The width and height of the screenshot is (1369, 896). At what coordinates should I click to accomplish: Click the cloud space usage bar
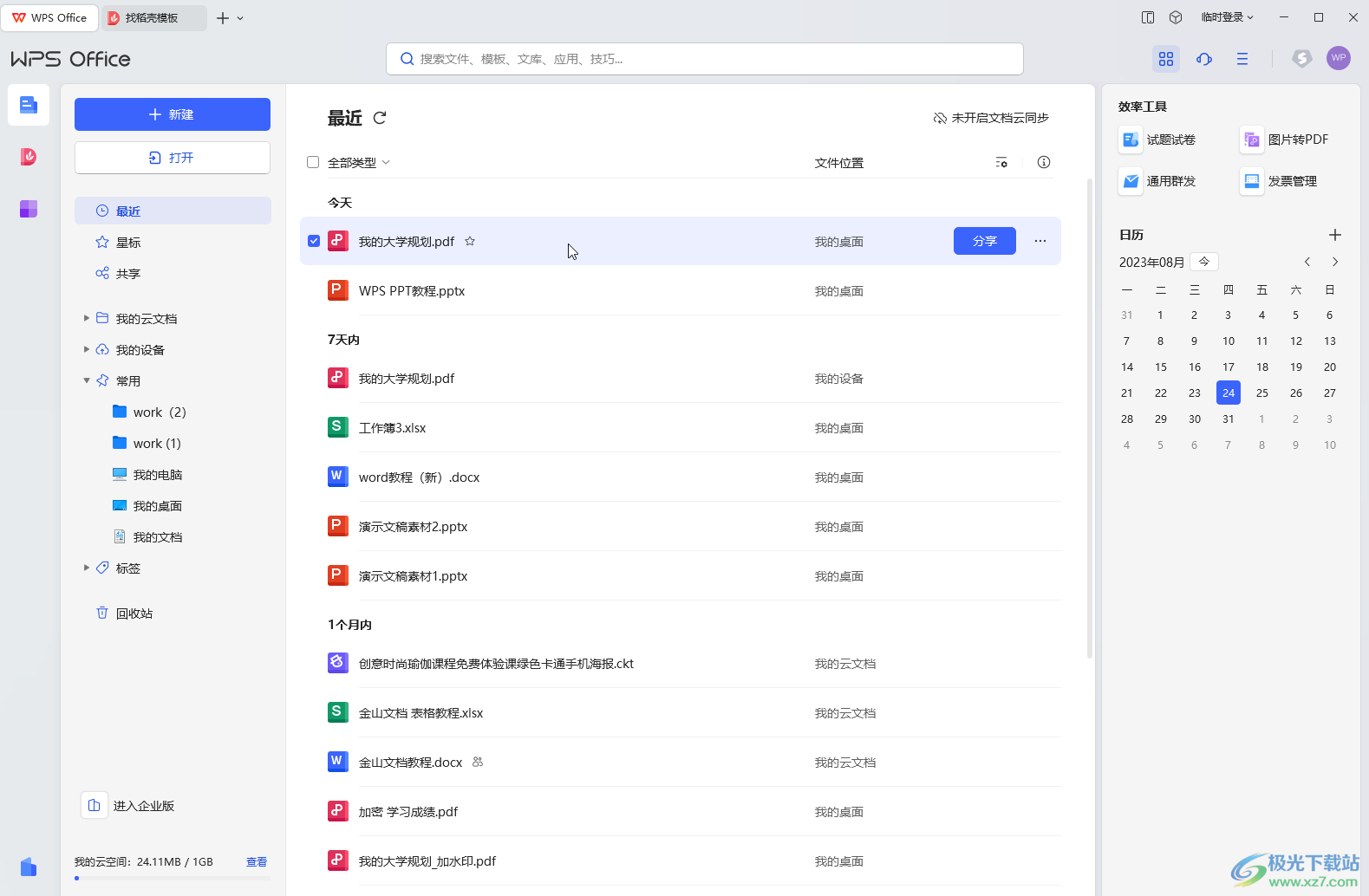click(x=173, y=879)
